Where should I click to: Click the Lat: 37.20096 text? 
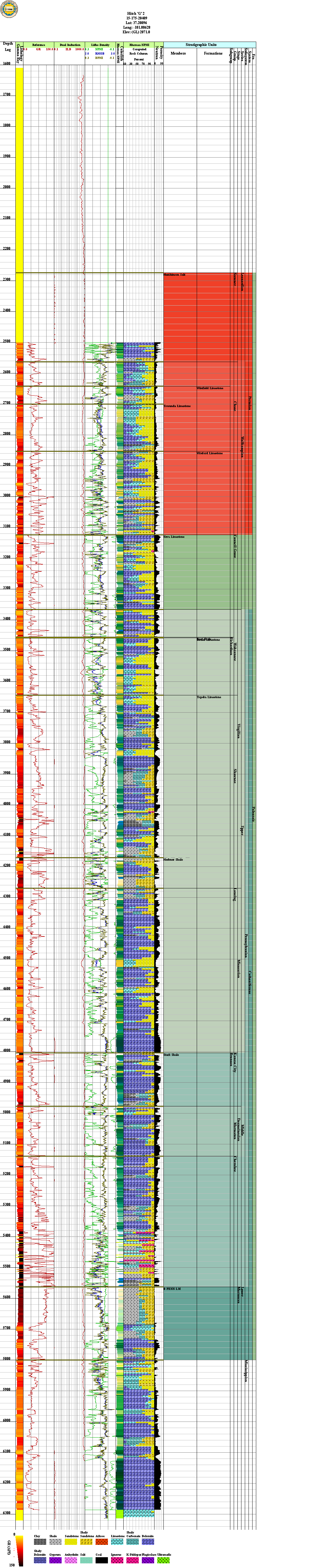136,23
